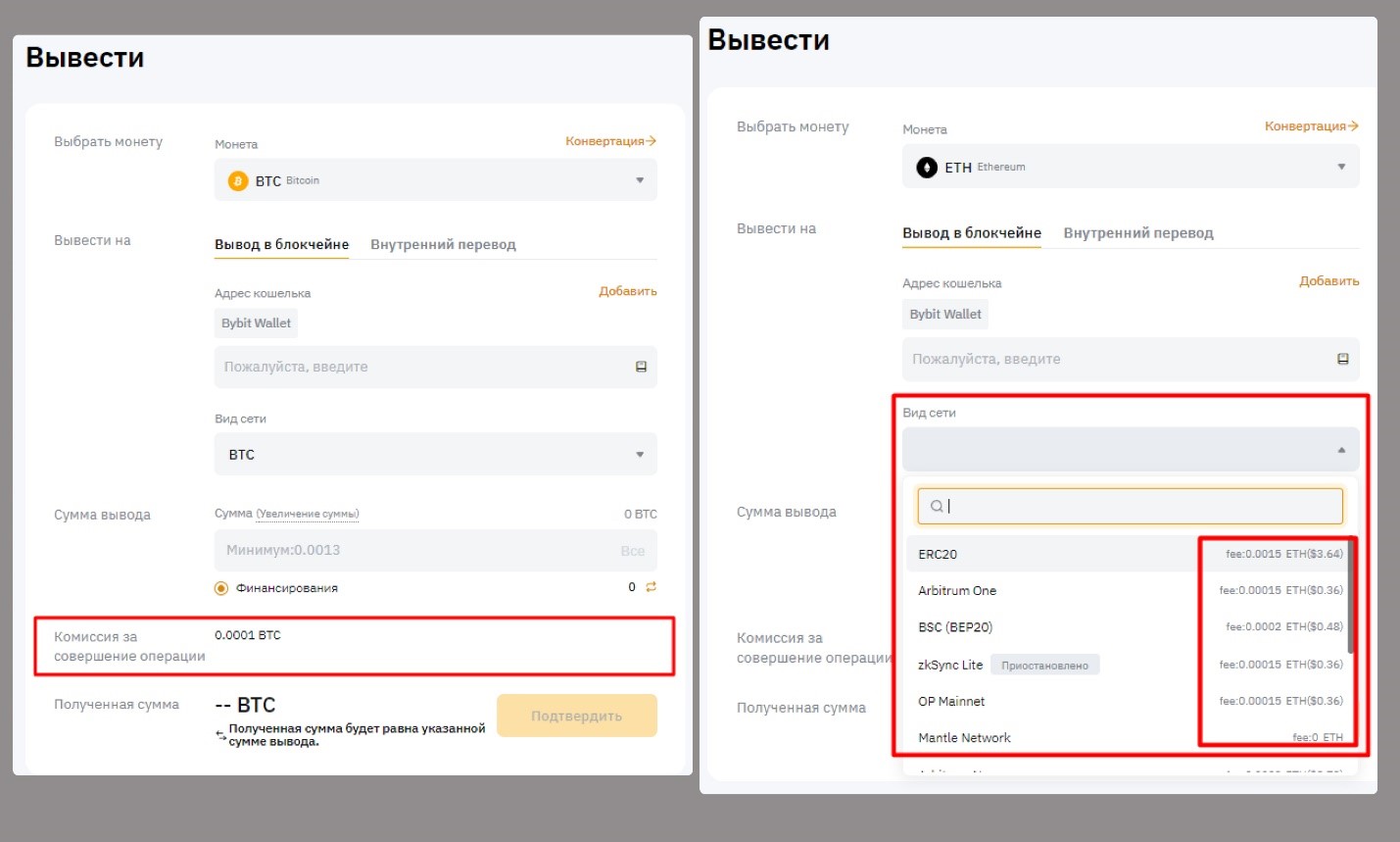Click Добавить link in the BTC panel

(627, 291)
